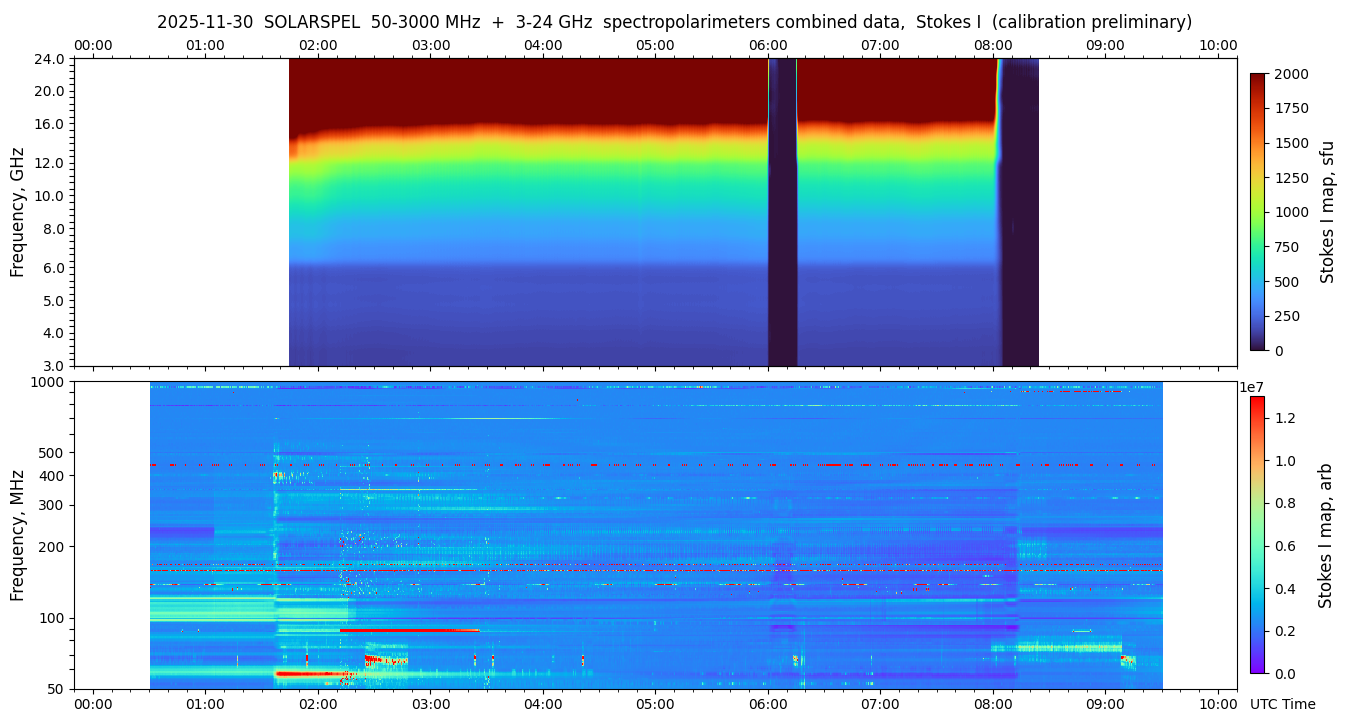Click the lower colorbar gradient strip
Screen dimensions: 1350x725
(1257, 534)
